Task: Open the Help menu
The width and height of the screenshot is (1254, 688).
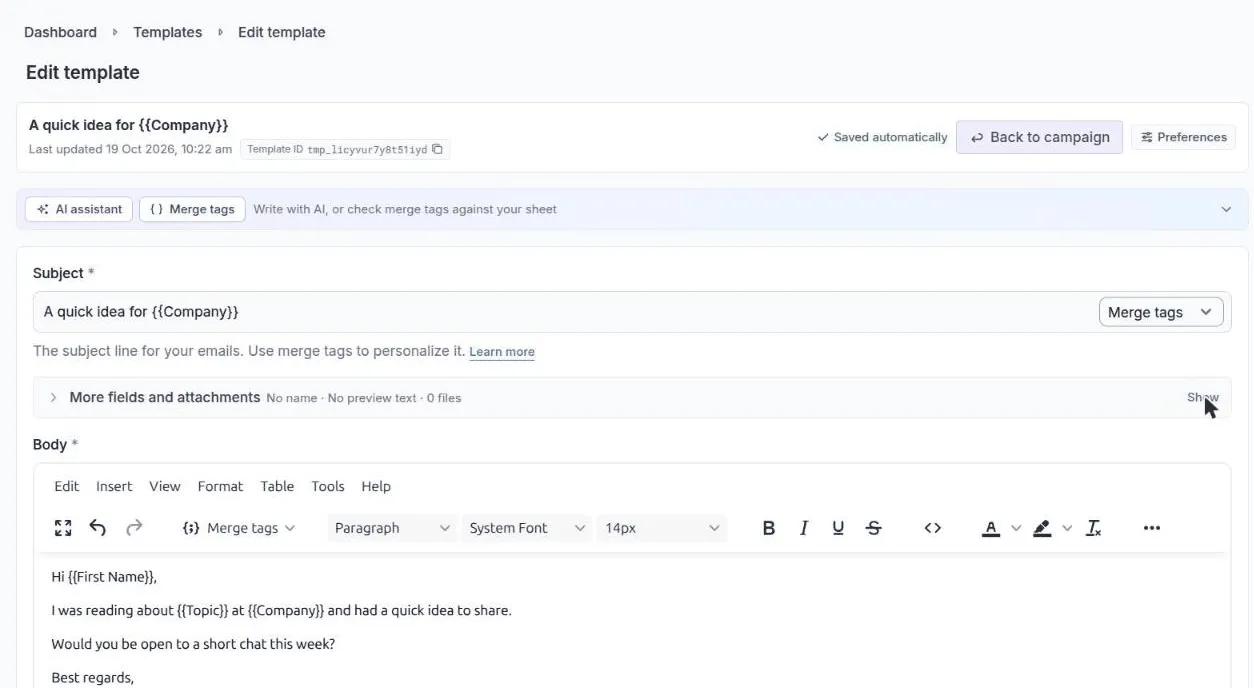Action: click(376, 486)
